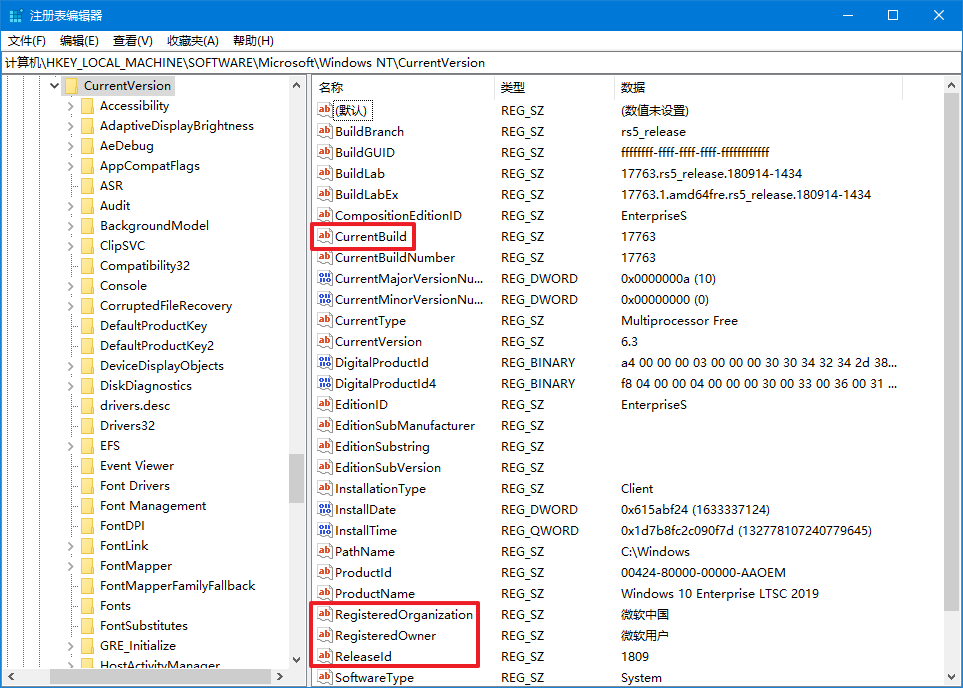Sort by the 类型 column header
The height and width of the screenshot is (688, 963).
point(553,87)
